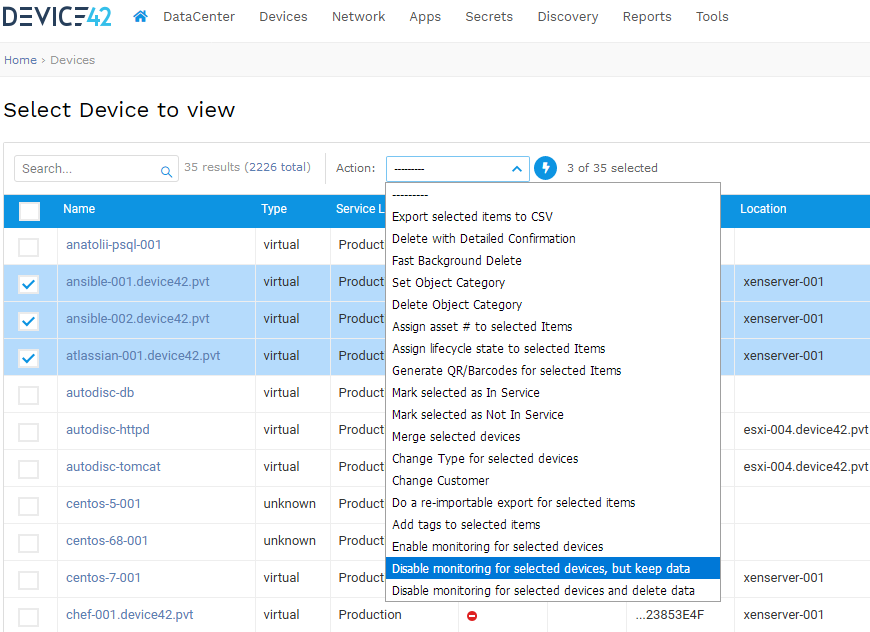Click the Device42 logo
This screenshot has height=632, width=870.
tap(57, 16)
